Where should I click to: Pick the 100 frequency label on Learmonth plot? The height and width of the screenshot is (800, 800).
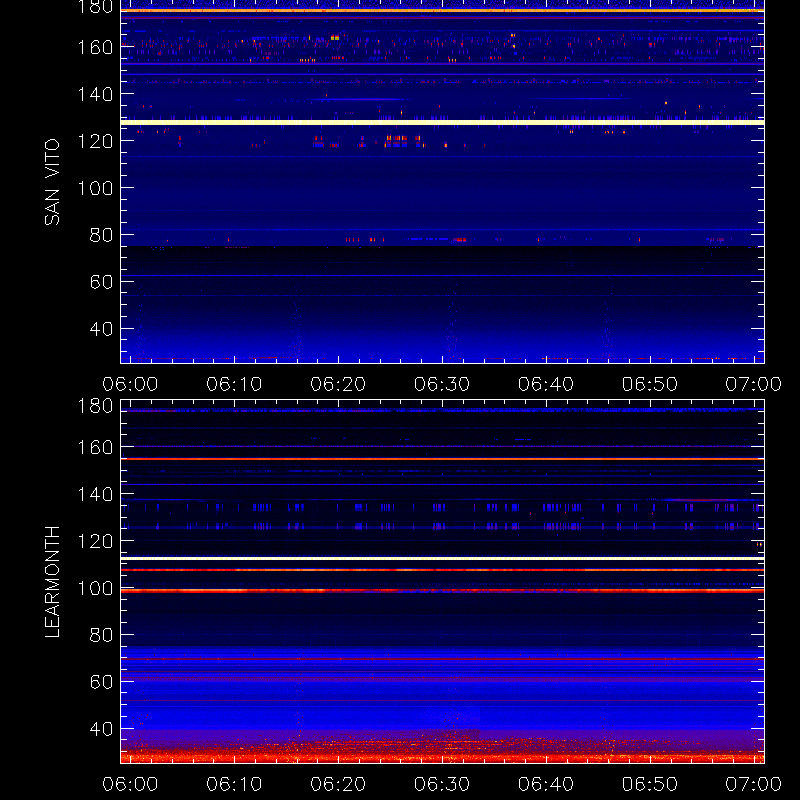pyautogui.click(x=95, y=588)
